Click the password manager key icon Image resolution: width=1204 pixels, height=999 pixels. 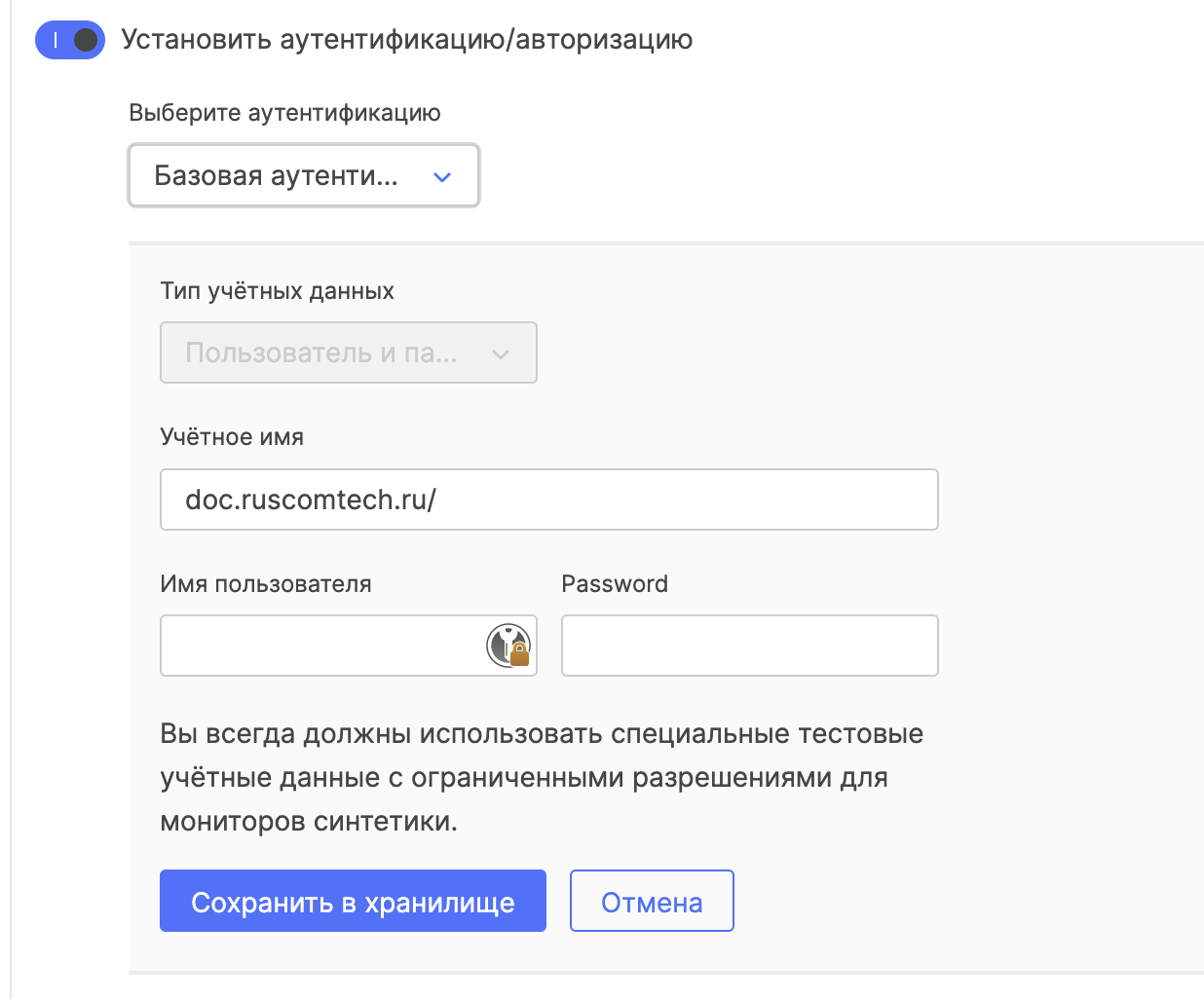pos(505,643)
